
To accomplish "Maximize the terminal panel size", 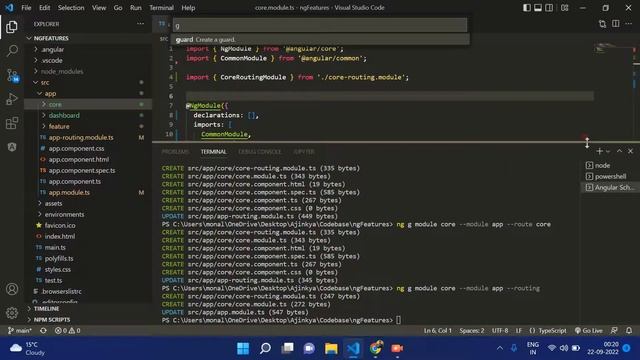I will 619,151.
